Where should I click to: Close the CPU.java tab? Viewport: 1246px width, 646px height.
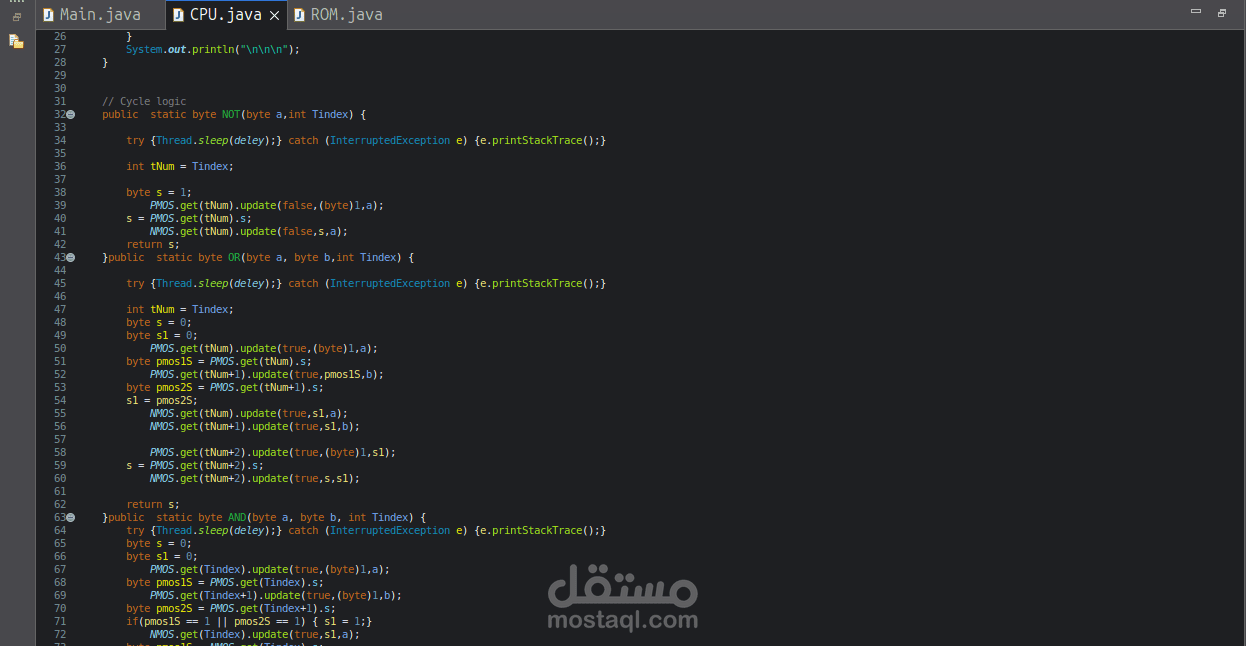pos(274,15)
